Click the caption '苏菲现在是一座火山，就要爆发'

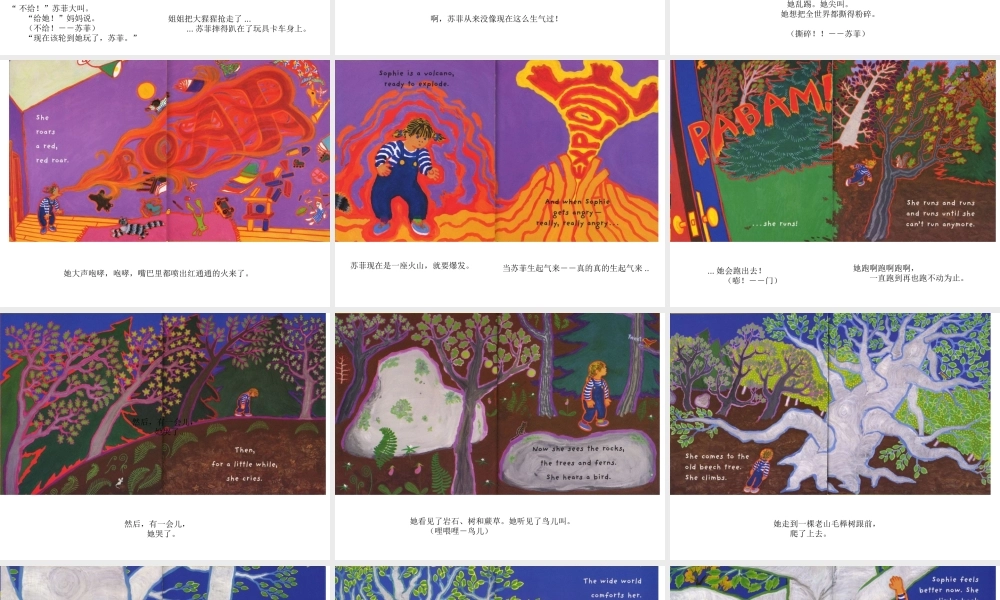point(410,266)
